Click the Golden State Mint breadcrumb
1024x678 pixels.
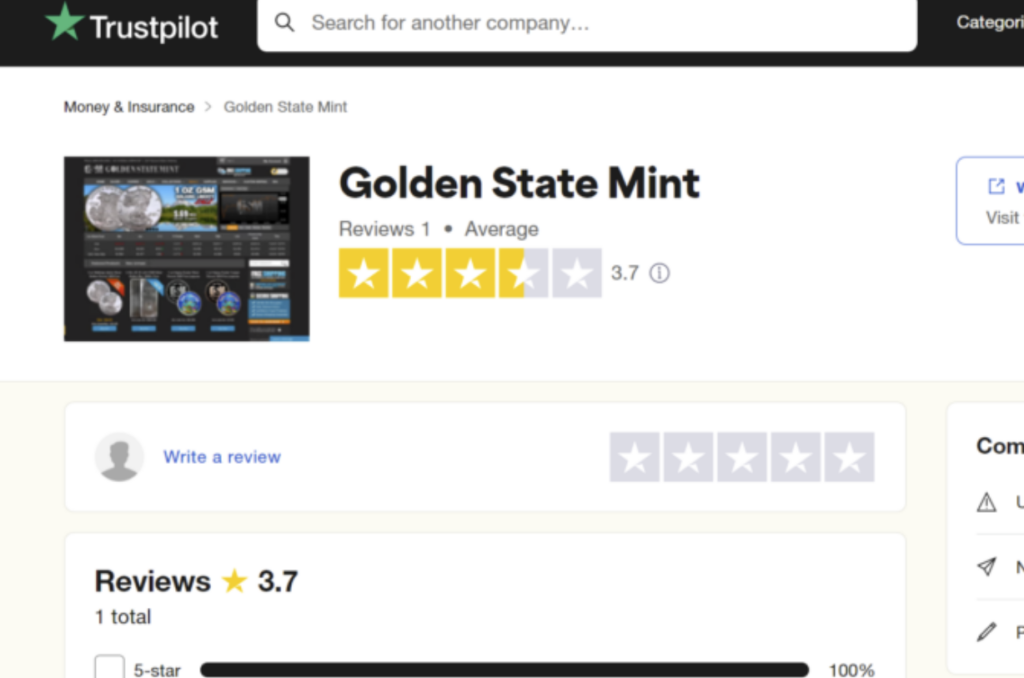pyautogui.click(x=285, y=106)
